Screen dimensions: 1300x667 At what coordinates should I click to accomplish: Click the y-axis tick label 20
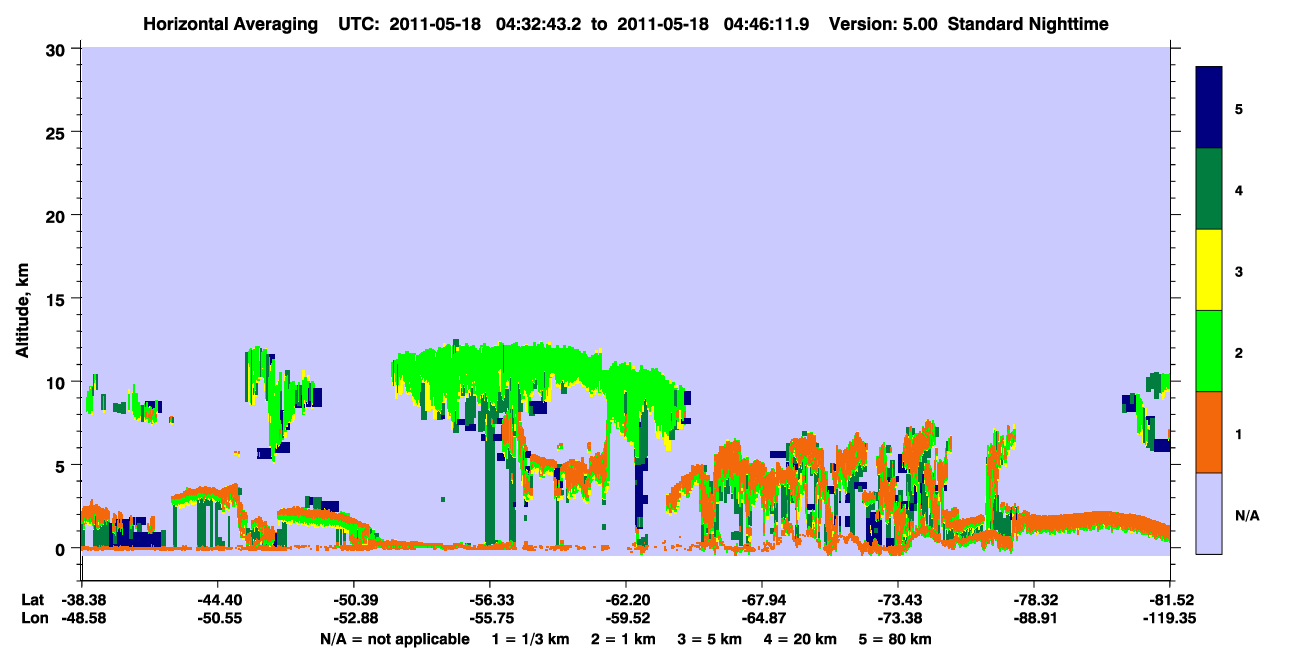(x=58, y=215)
